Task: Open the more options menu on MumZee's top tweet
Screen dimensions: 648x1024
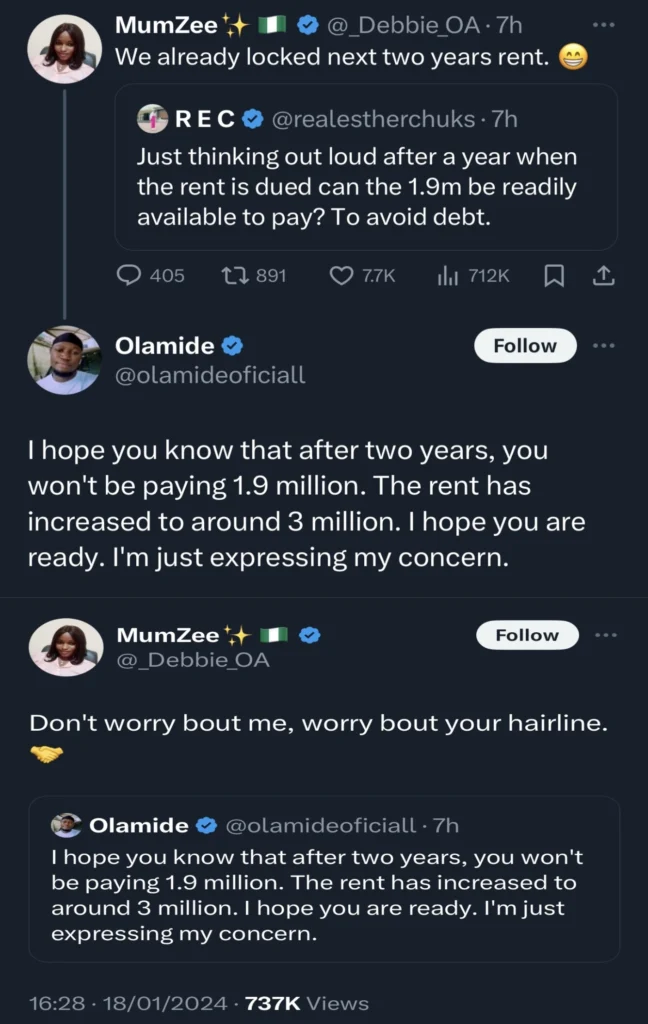Action: pos(604,22)
